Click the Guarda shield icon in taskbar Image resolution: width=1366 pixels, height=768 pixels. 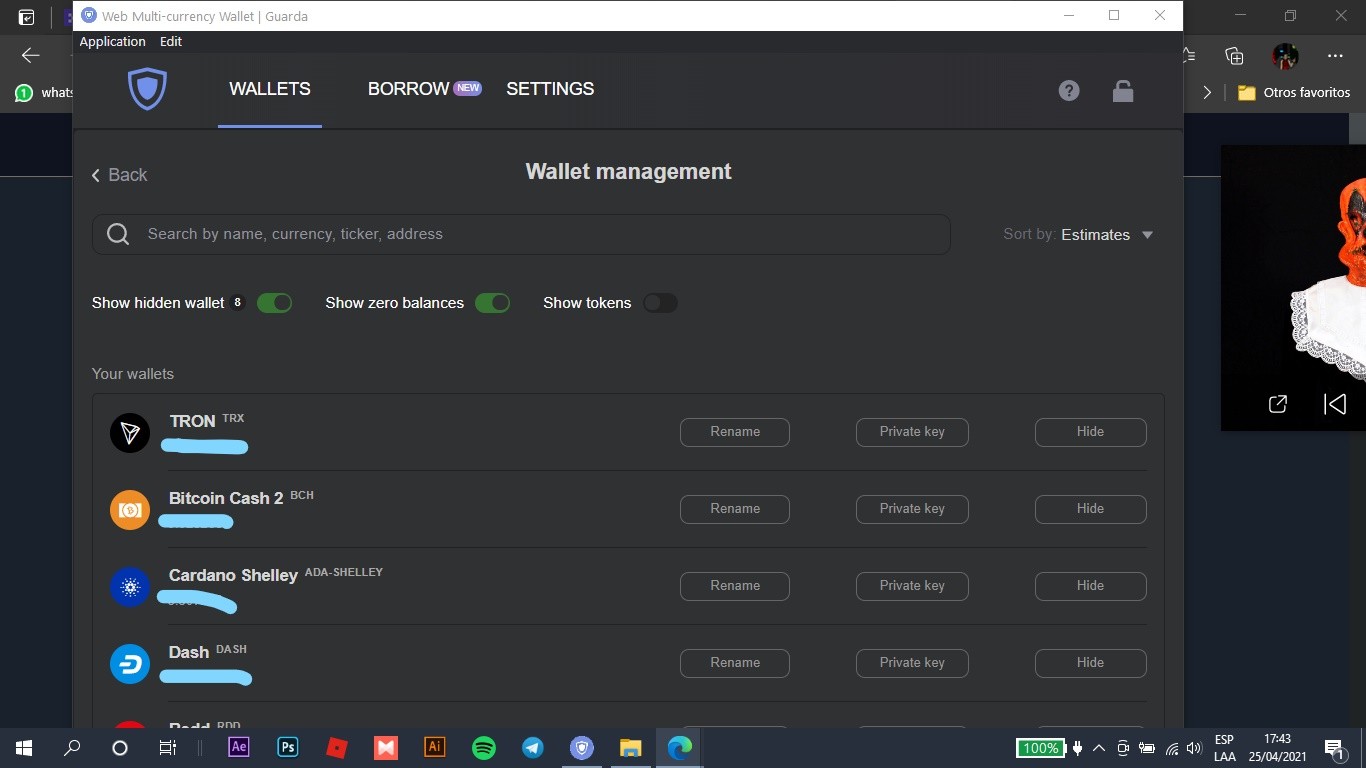pos(582,747)
